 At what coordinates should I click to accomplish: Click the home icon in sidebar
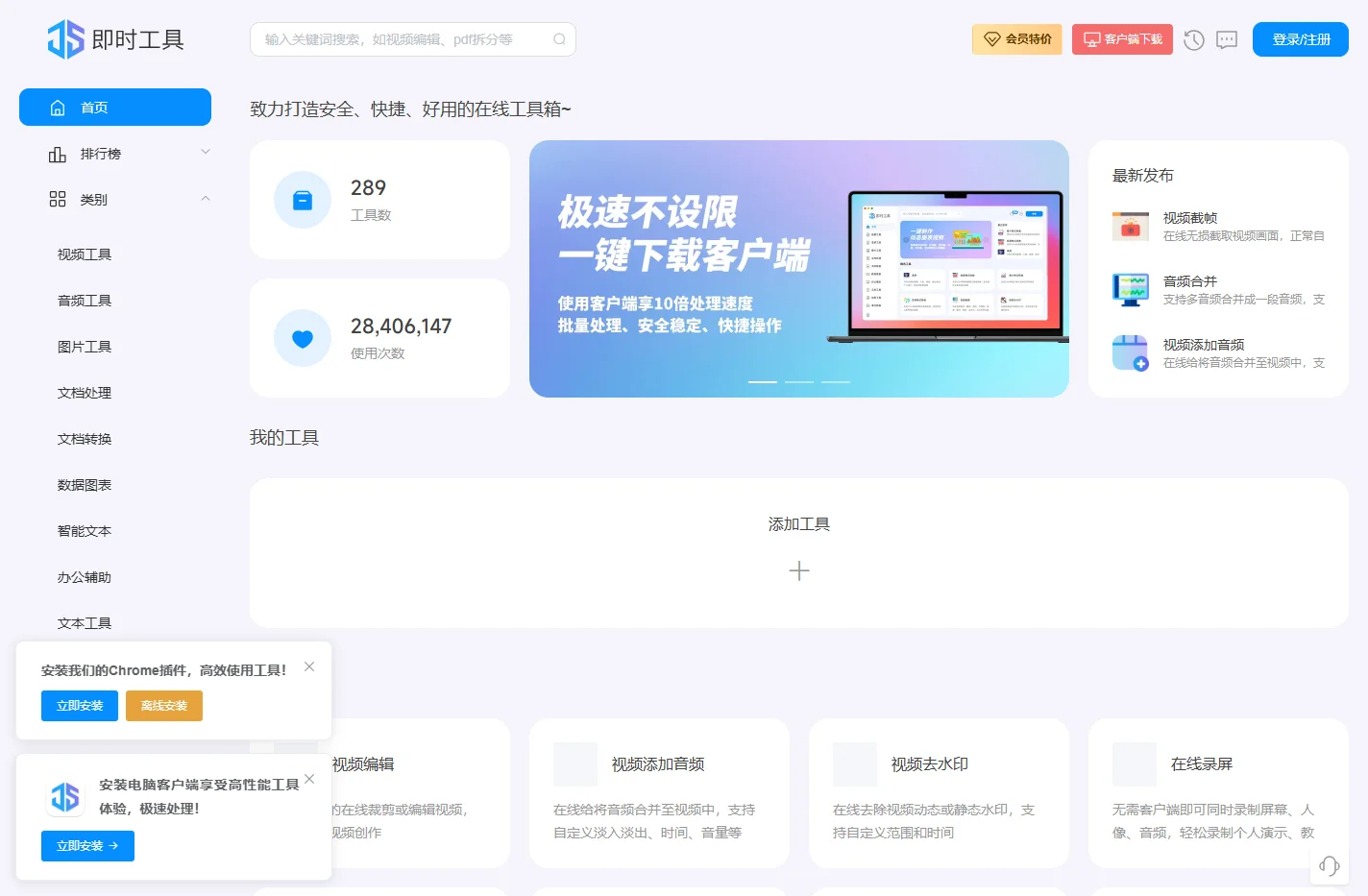click(x=58, y=108)
